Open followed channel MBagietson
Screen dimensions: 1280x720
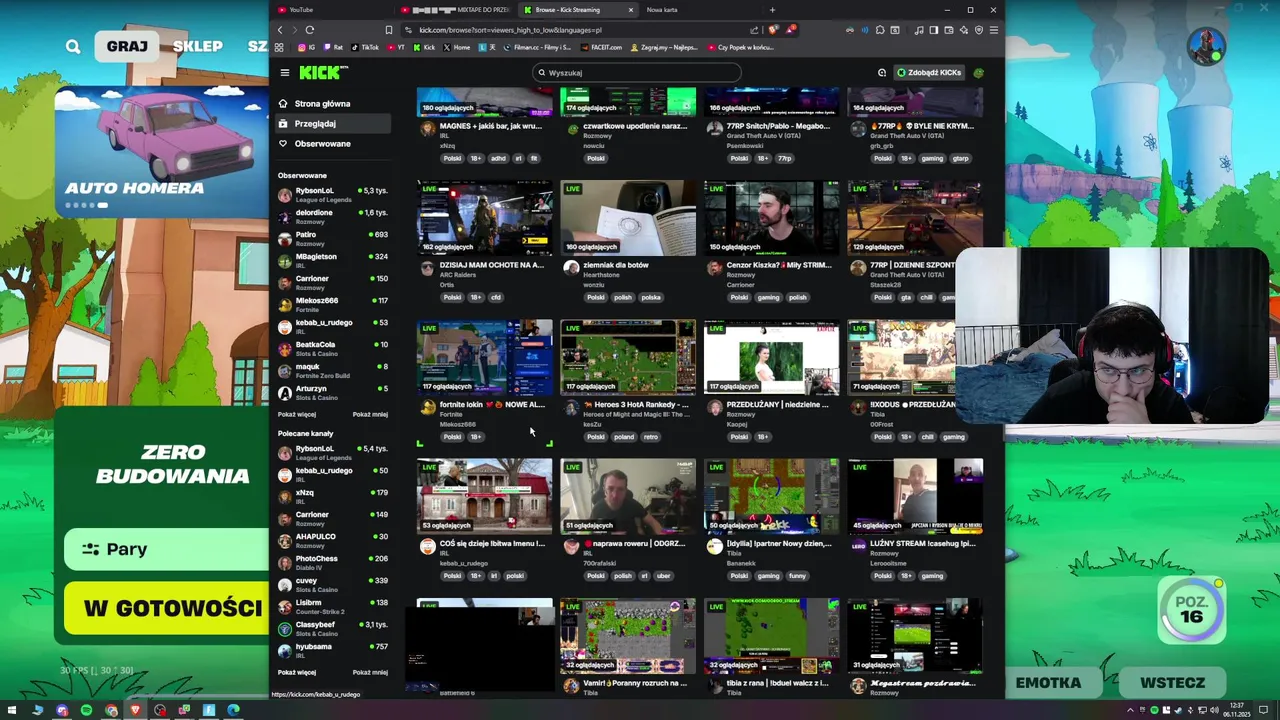pos(333,260)
